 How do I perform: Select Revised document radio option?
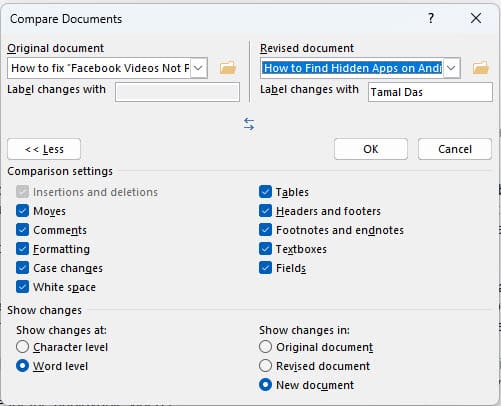pos(265,366)
